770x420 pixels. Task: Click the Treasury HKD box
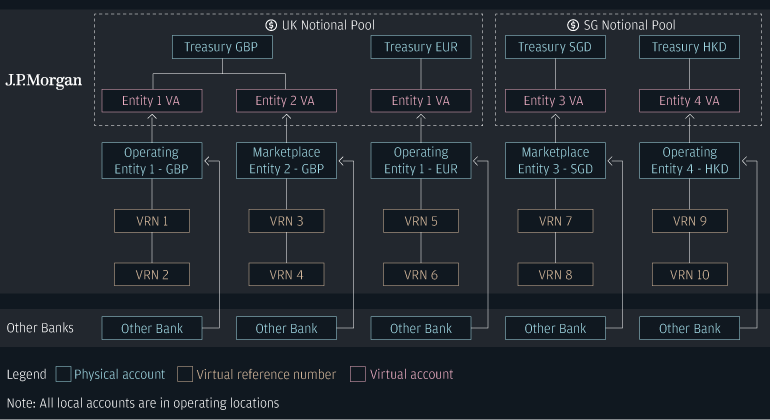pyautogui.click(x=689, y=47)
